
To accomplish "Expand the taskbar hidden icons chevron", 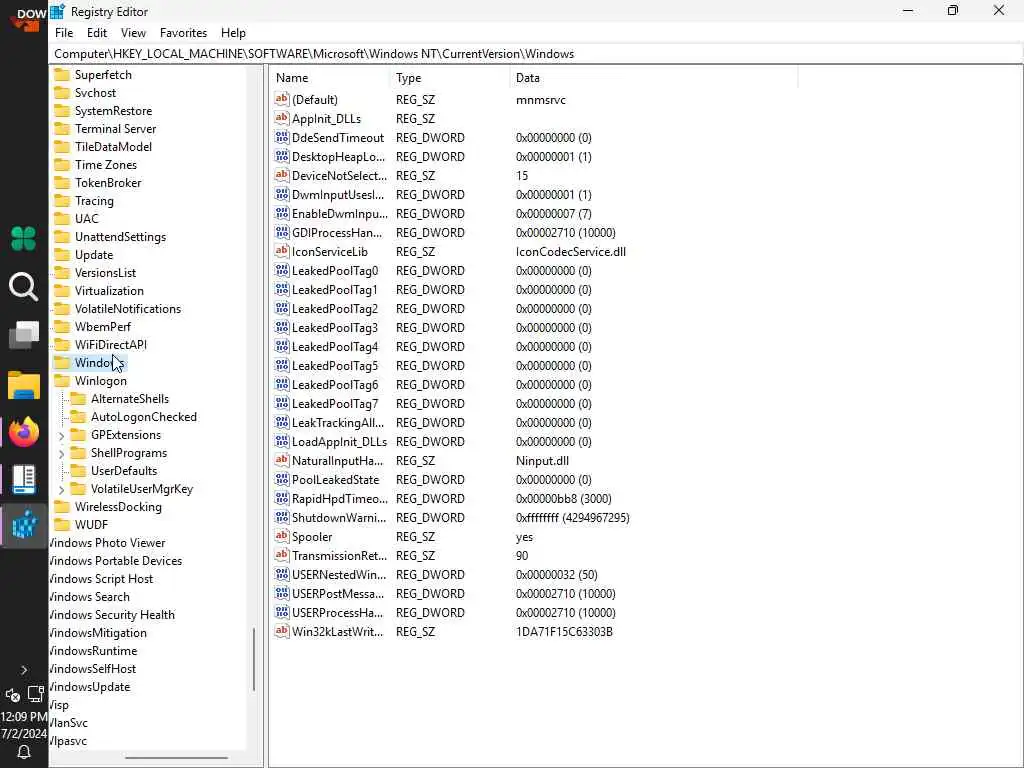I will click(24, 670).
